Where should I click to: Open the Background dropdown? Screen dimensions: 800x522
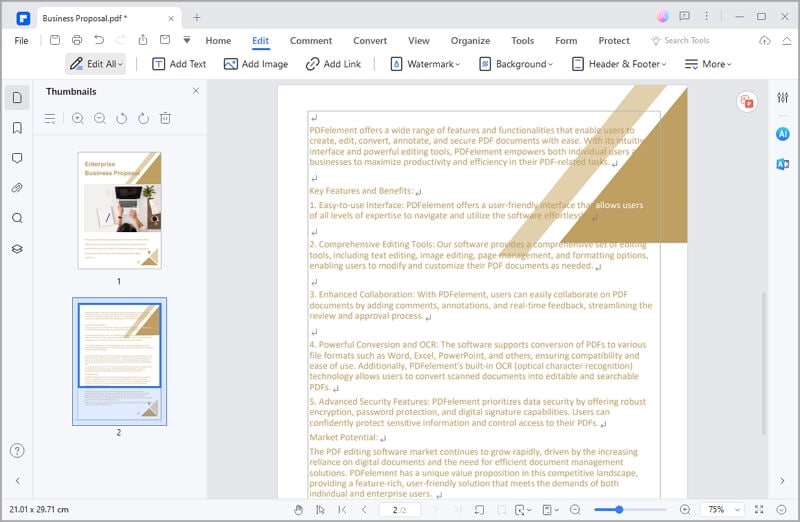pyautogui.click(x=516, y=64)
